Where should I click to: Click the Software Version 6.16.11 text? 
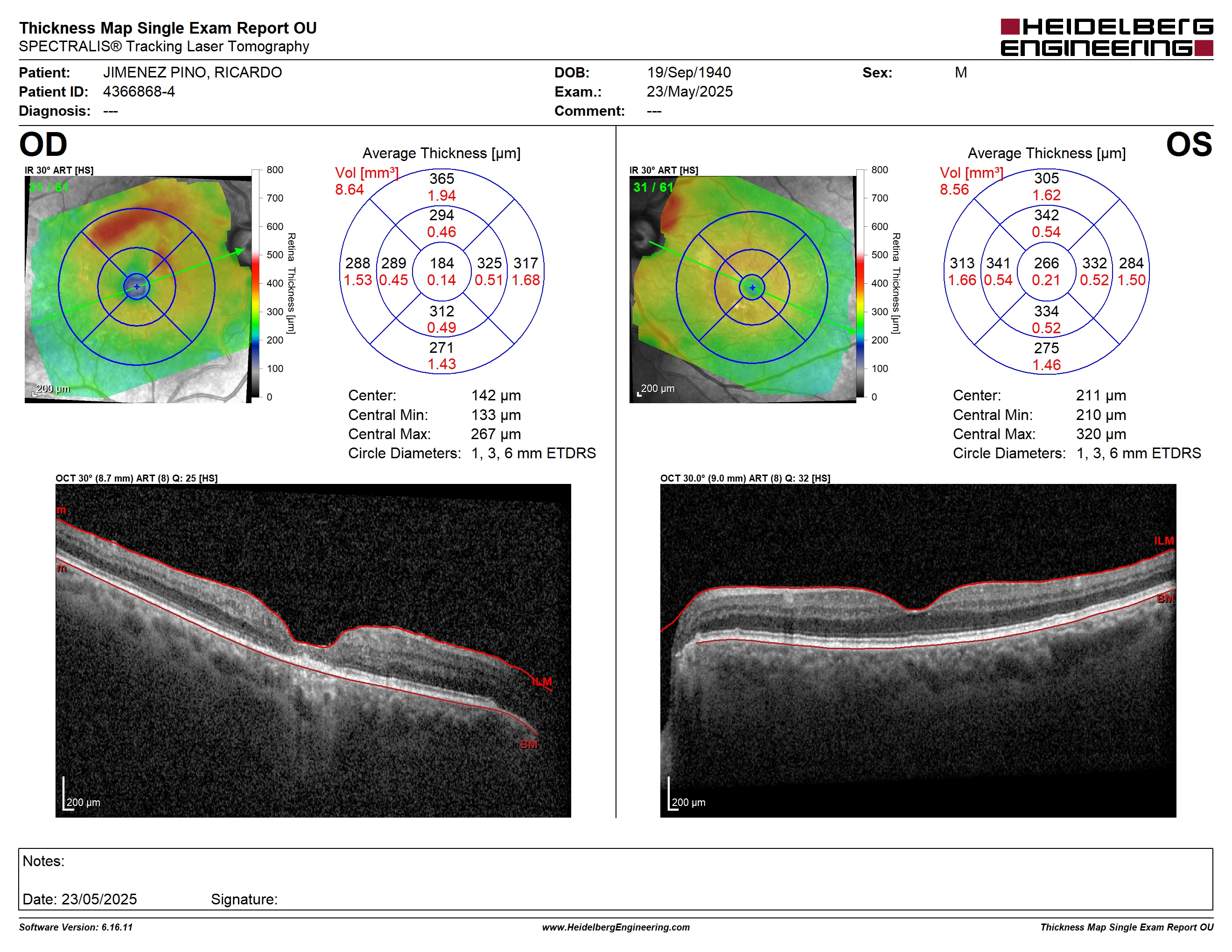[x=76, y=927]
